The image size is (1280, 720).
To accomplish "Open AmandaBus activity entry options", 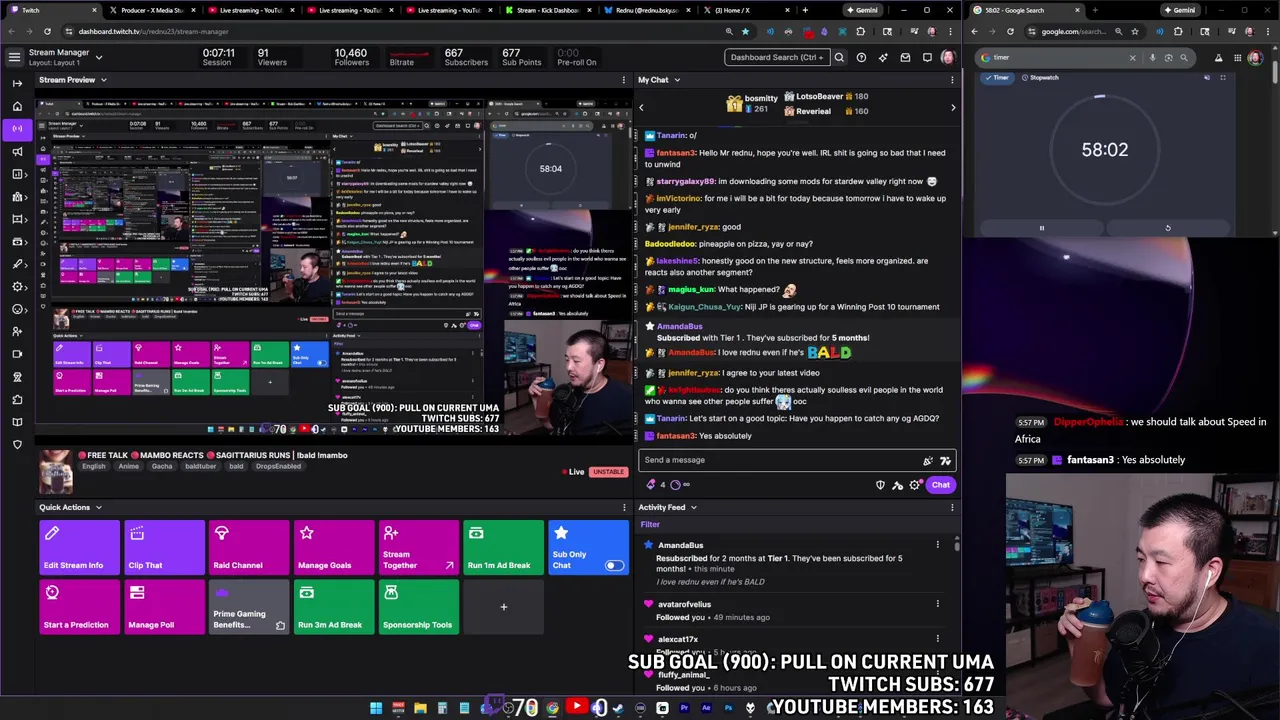I will point(937,545).
